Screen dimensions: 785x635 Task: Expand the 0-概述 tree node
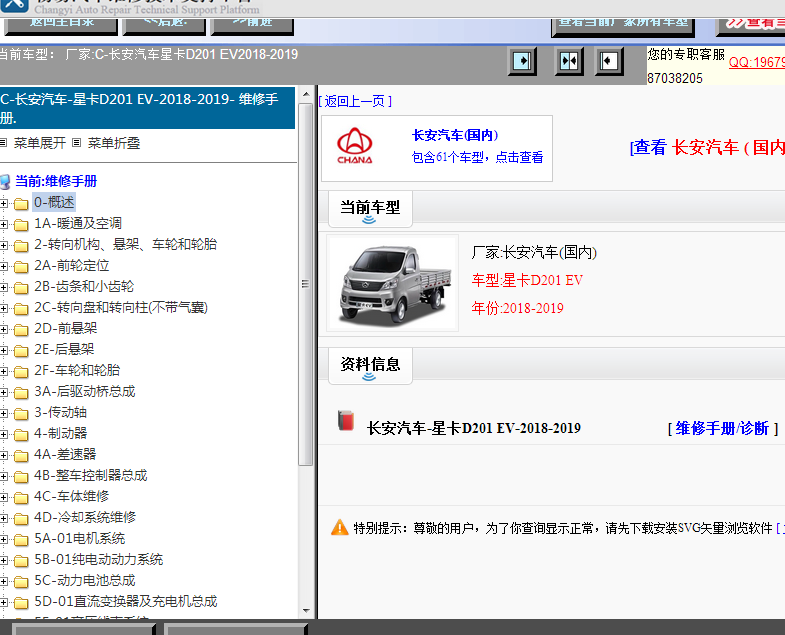pos(4,203)
